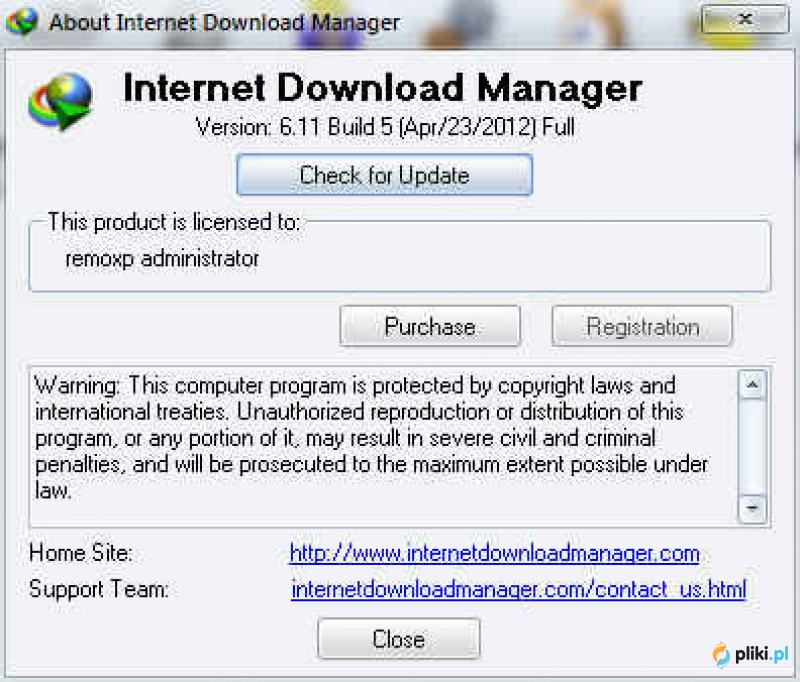Select the 'remoxp administrator' licensee text
Viewport: 800px width, 682px height.
tap(162, 259)
